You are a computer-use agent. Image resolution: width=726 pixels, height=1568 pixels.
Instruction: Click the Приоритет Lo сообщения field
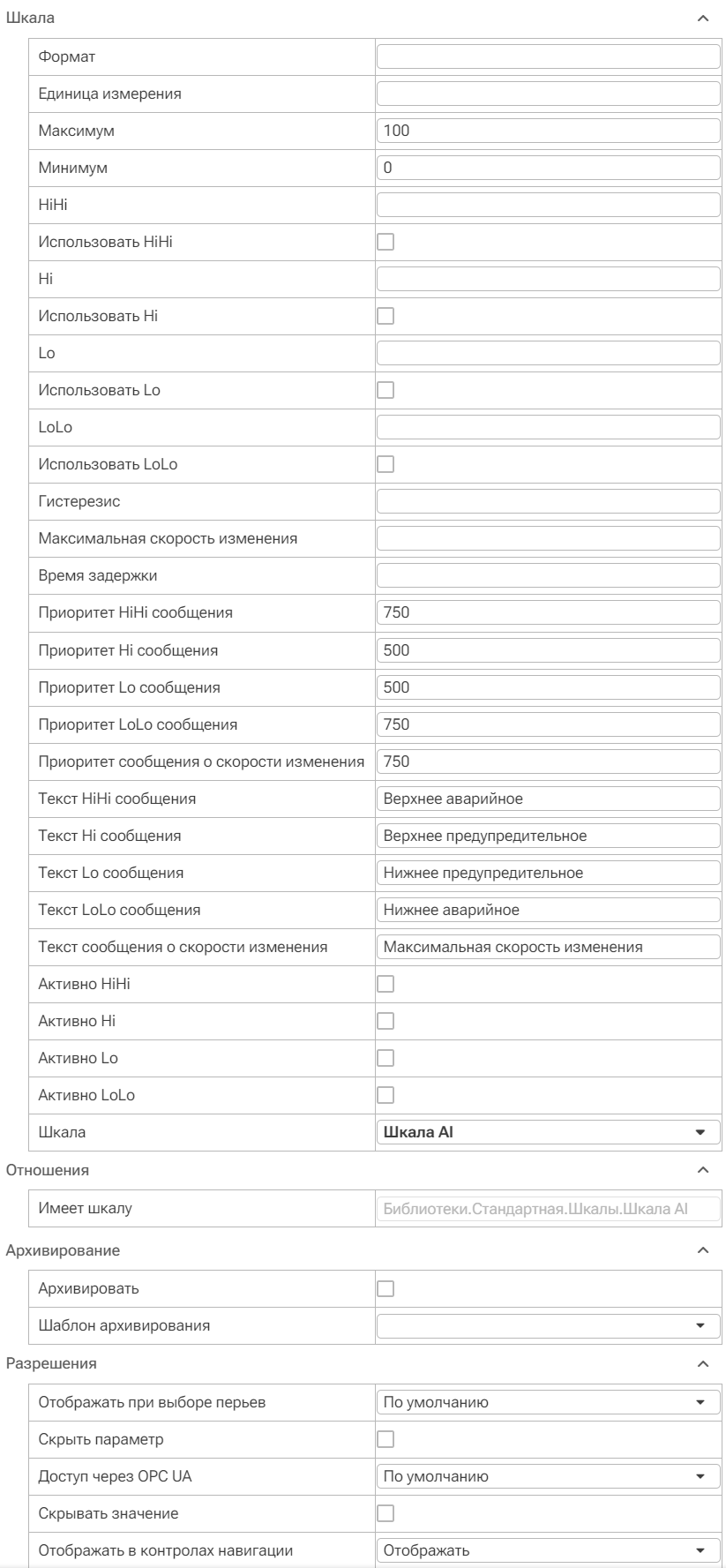[549, 687]
